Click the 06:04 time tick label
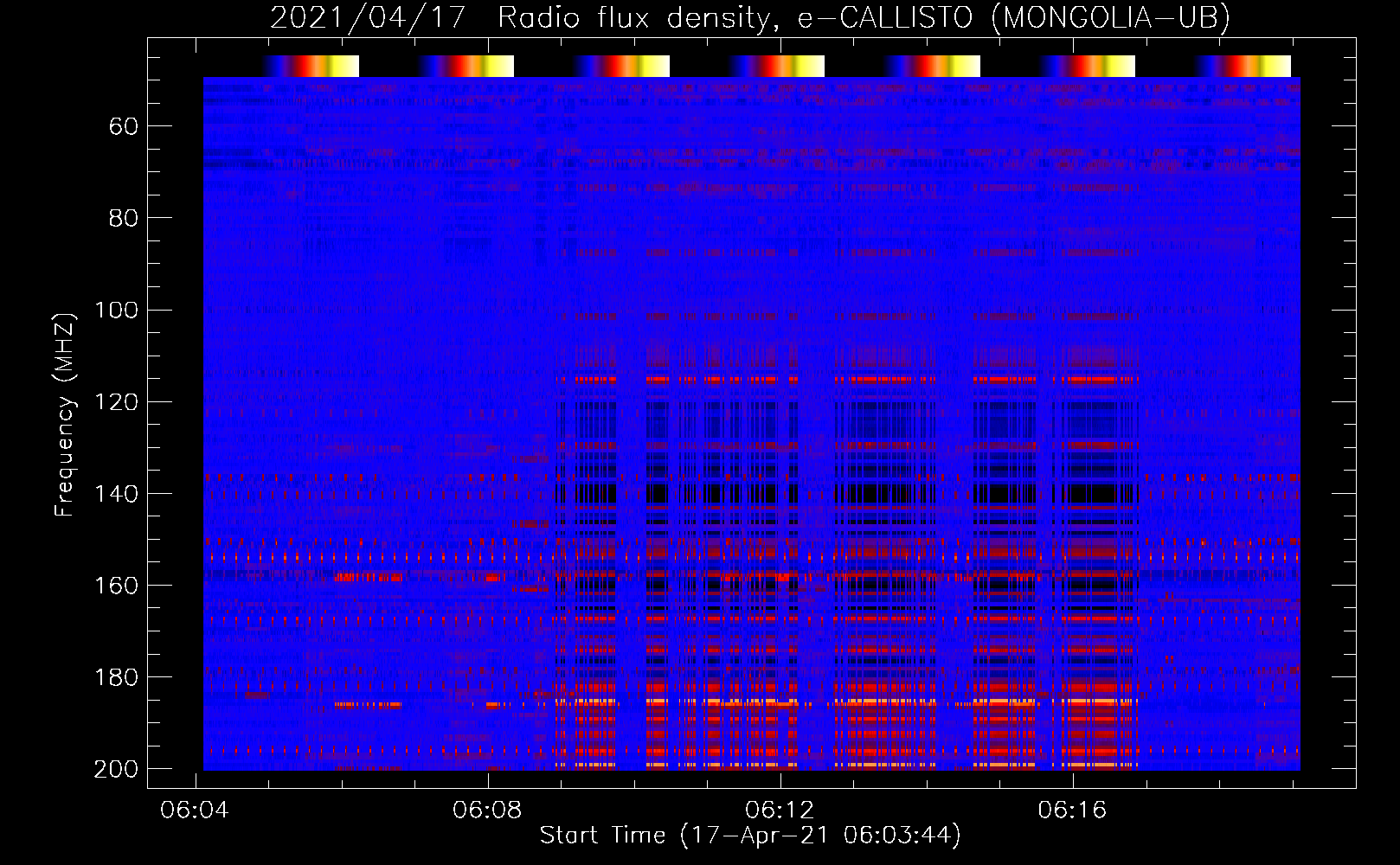 click(x=195, y=810)
